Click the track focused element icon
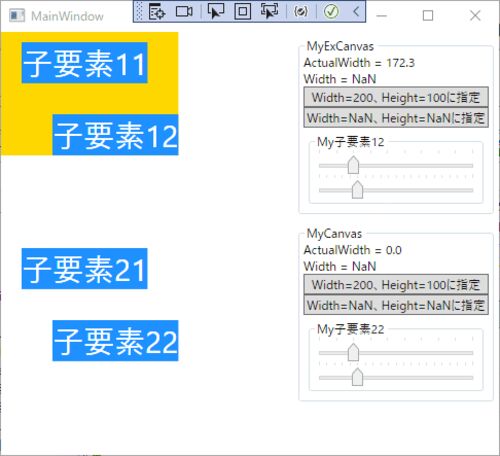 tap(269, 11)
